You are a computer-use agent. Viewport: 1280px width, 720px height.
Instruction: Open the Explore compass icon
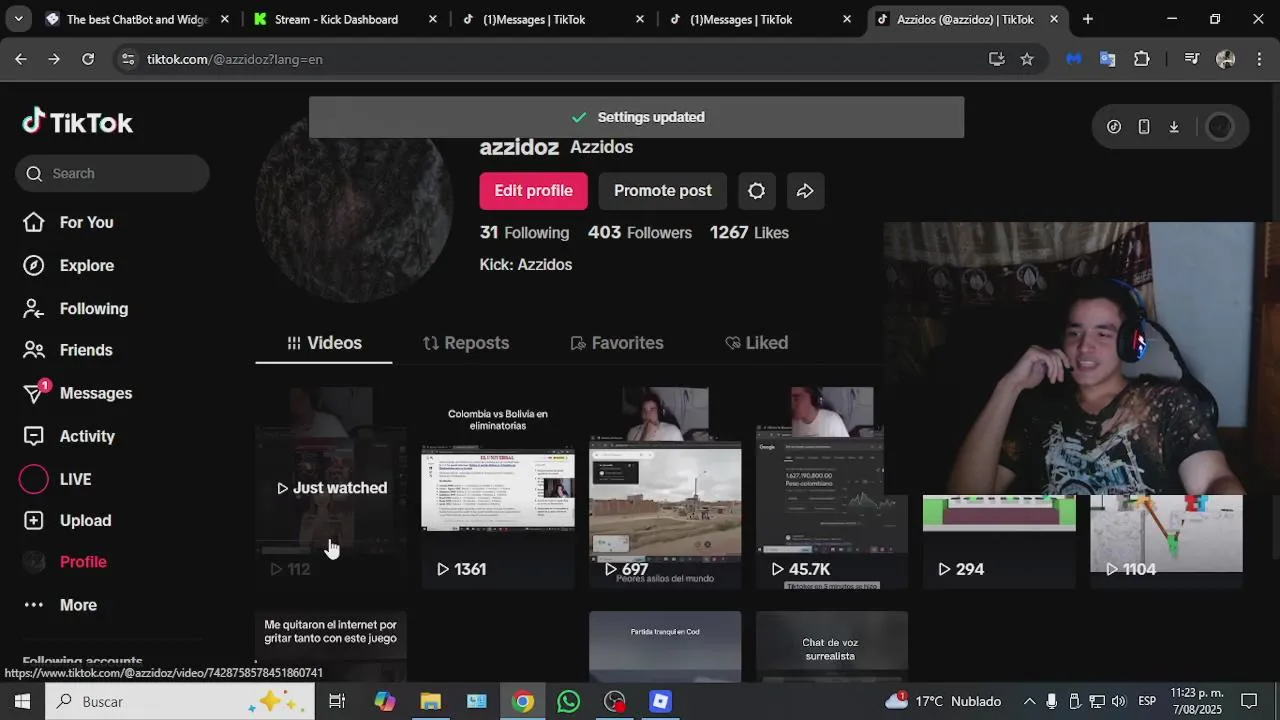(34, 265)
